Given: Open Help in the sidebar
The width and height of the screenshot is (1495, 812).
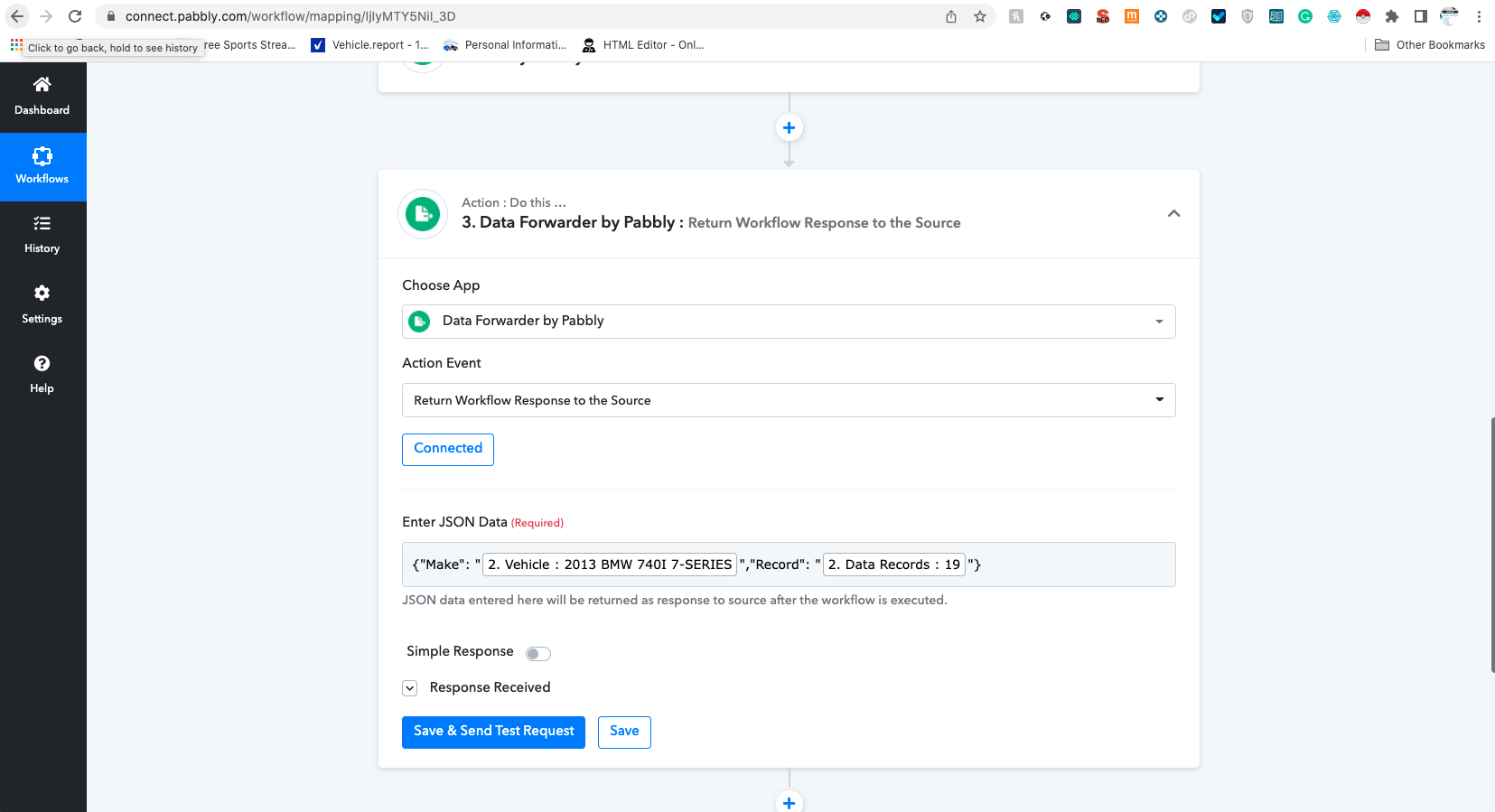Looking at the screenshot, I should click(42, 375).
